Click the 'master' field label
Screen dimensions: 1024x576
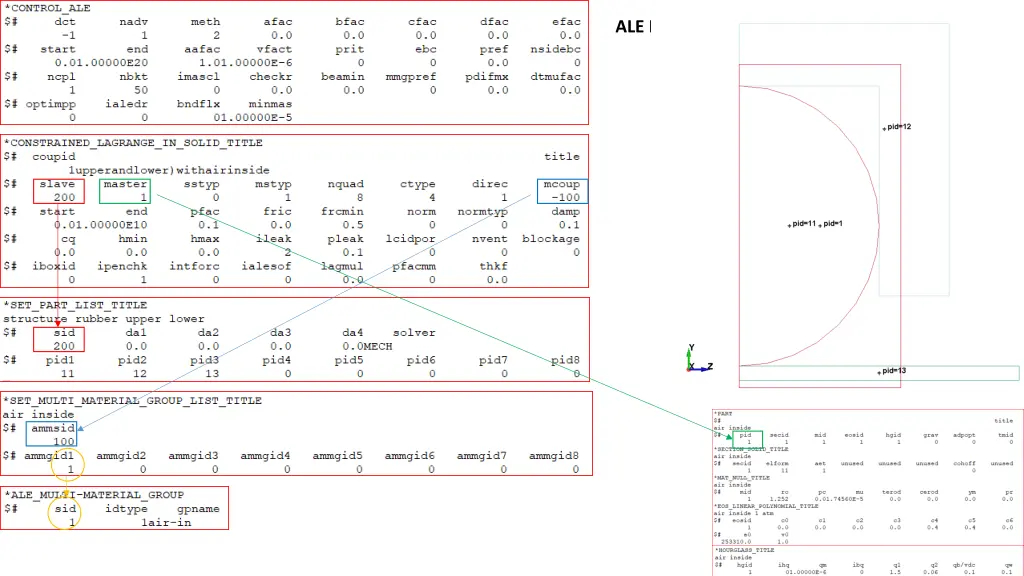pos(125,184)
